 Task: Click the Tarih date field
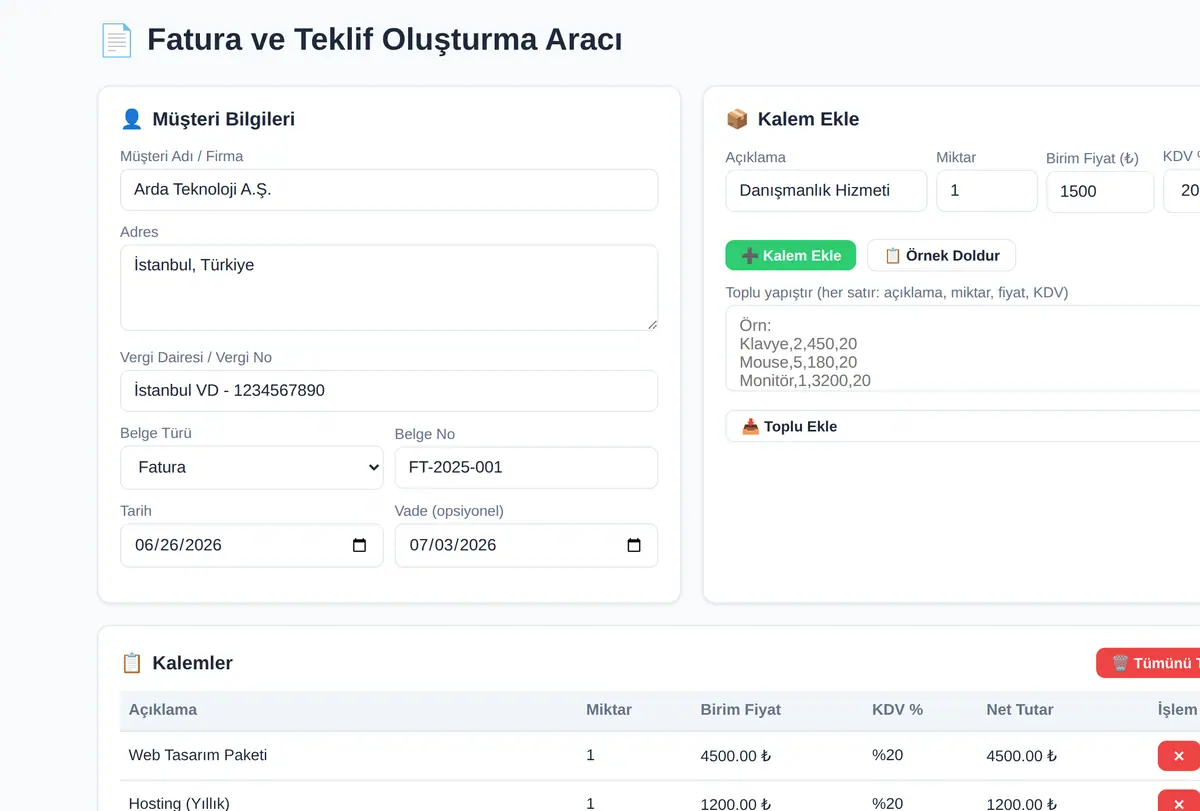[x=252, y=546]
